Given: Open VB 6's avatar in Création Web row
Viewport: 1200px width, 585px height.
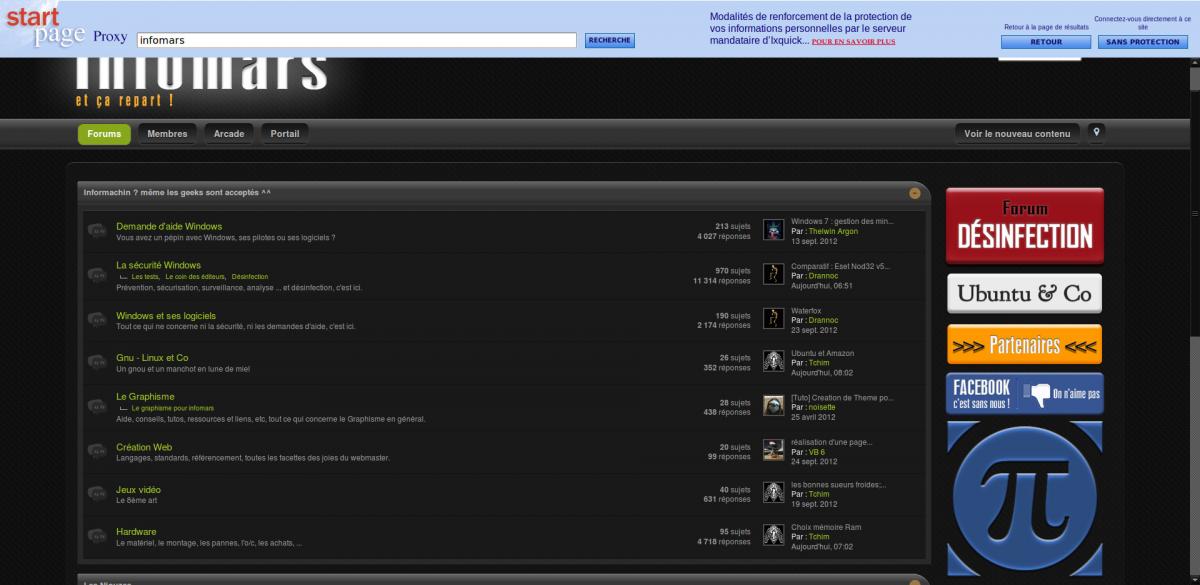Looking at the screenshot, I should (x=773, y=450).
